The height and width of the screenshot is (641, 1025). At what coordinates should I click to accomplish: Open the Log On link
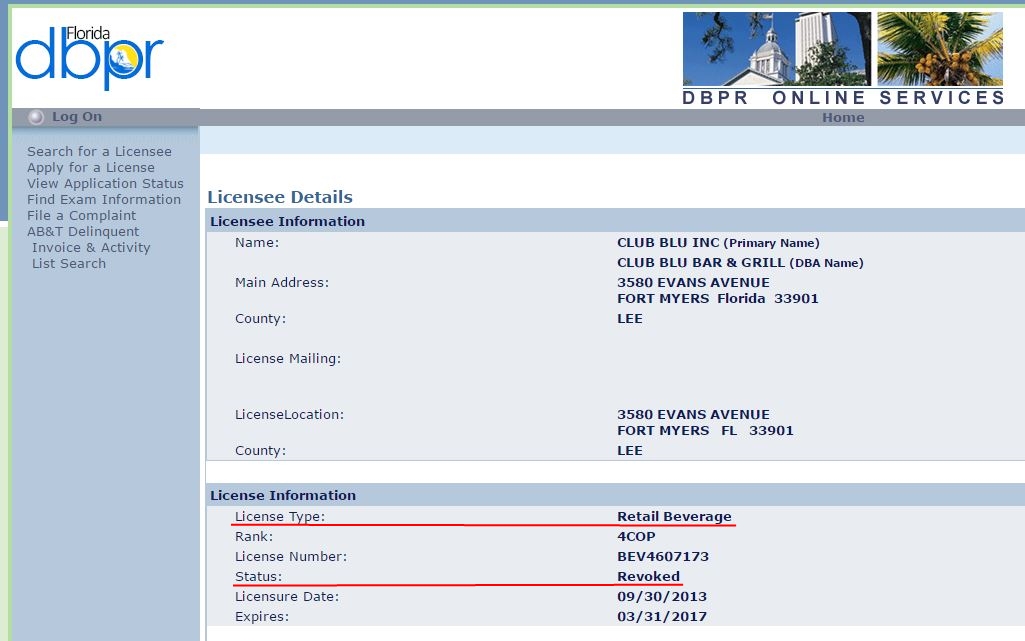pyautogui.click(x=77, y=116)
